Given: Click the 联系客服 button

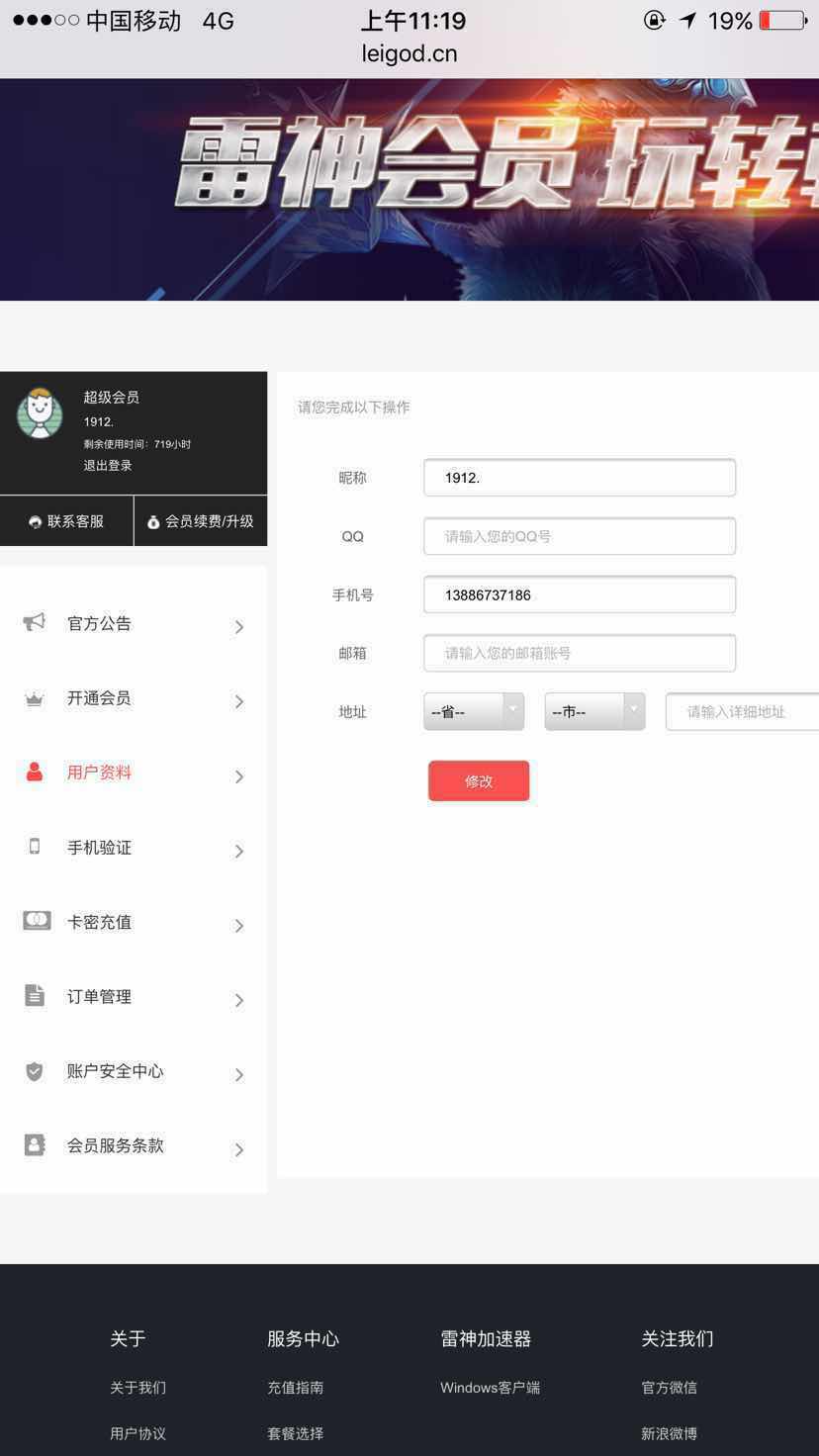Looking at the screenshot, I should click(x=66, y=521).
